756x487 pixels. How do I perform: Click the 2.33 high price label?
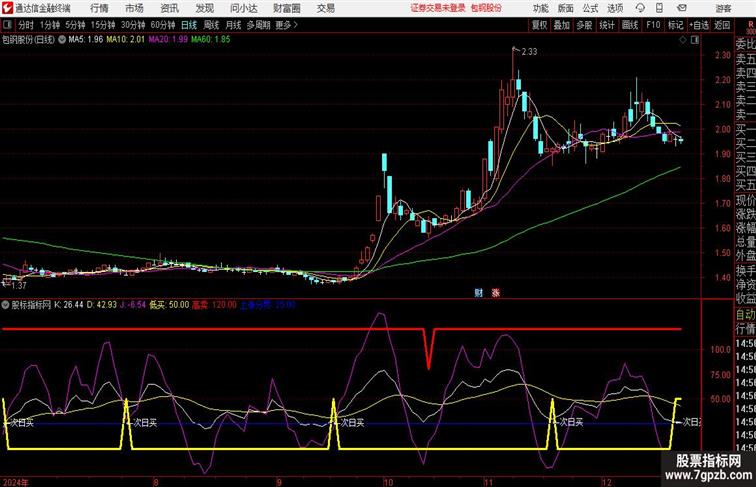click(529, 52)
